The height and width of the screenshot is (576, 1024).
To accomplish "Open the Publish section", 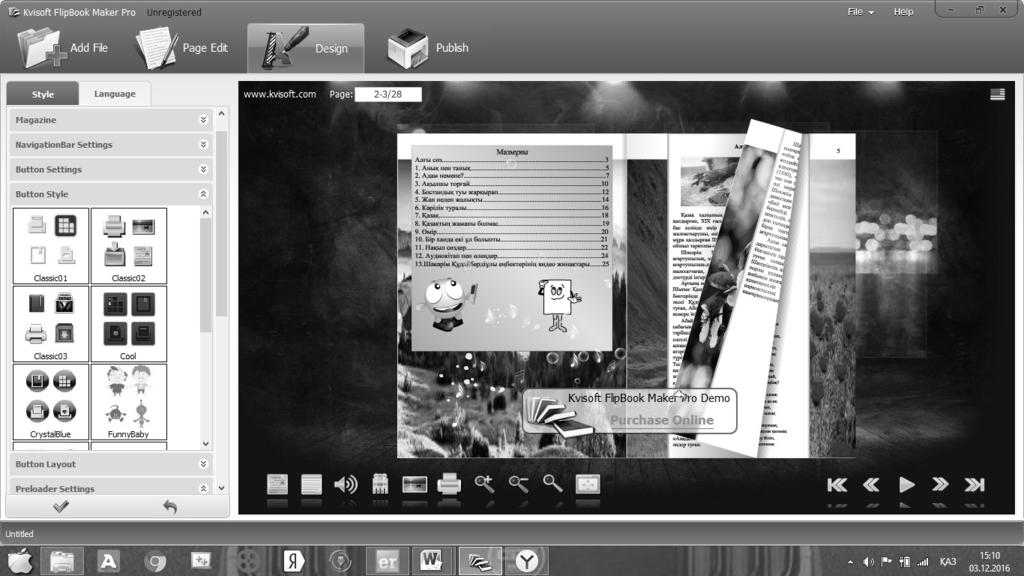I will coord(428,48).
